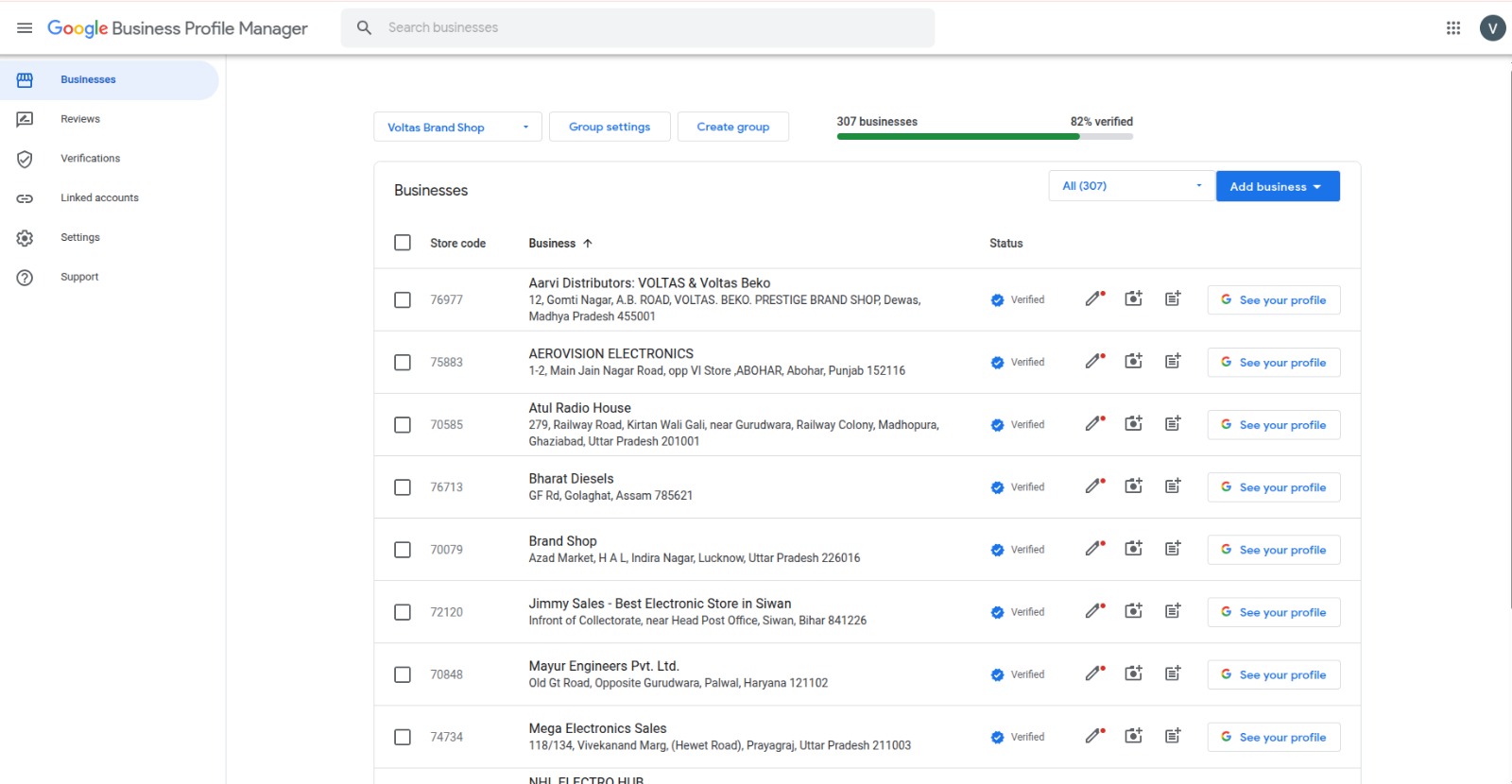The width and height of the screenshot is (1512, 784).
Task: Create a post for Atul Radio House
Action: [x=1173, y=424]
